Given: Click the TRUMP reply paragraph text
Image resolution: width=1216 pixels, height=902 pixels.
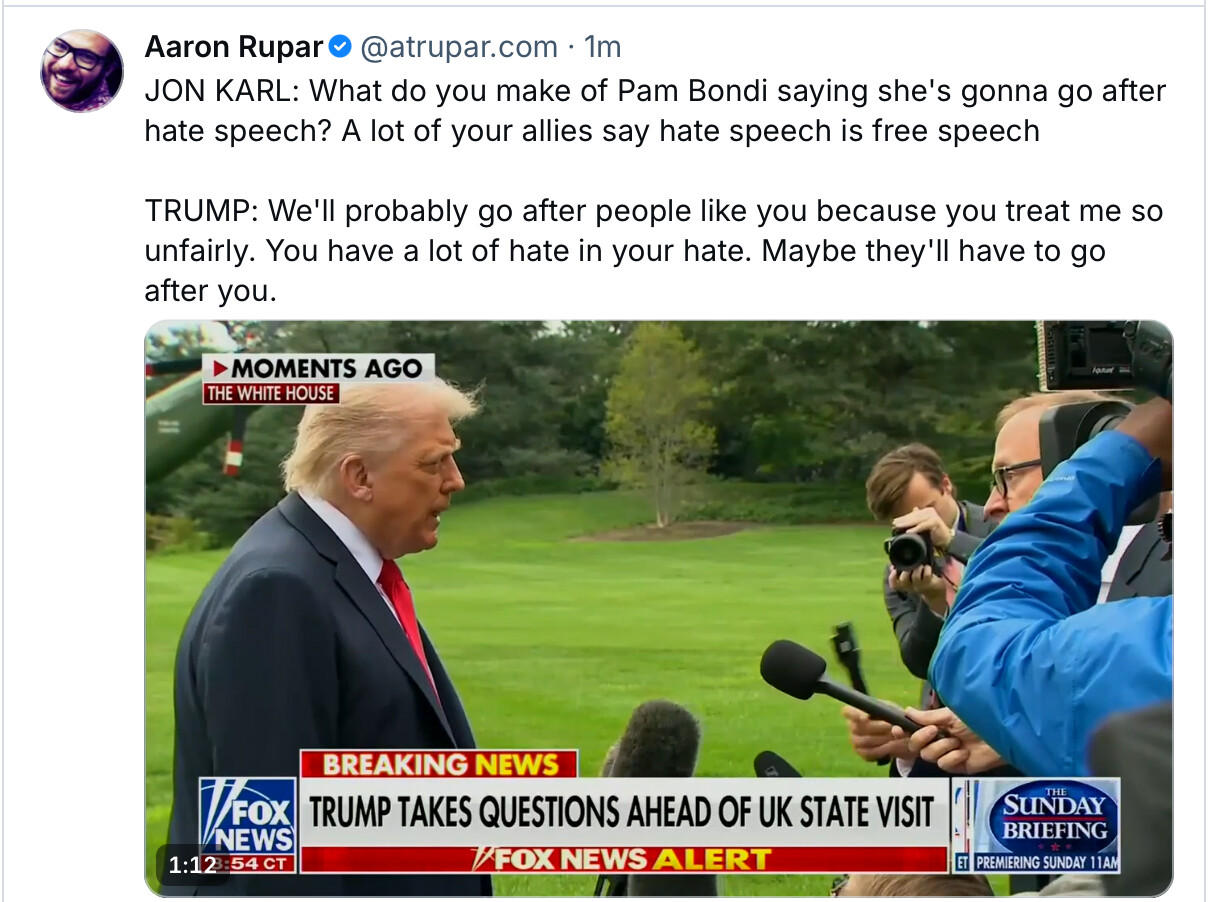Looking at the screenshot, I should click(653, 251).
